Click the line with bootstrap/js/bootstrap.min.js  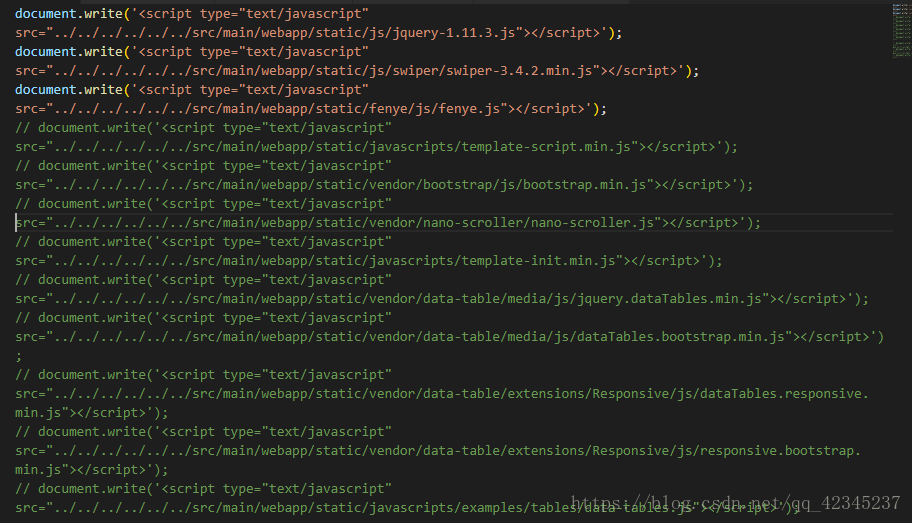384,184
